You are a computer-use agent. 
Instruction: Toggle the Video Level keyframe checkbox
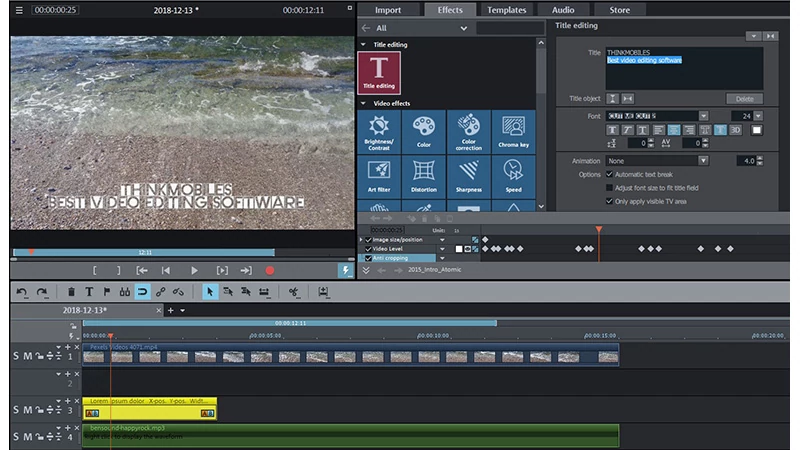point(368,248)
